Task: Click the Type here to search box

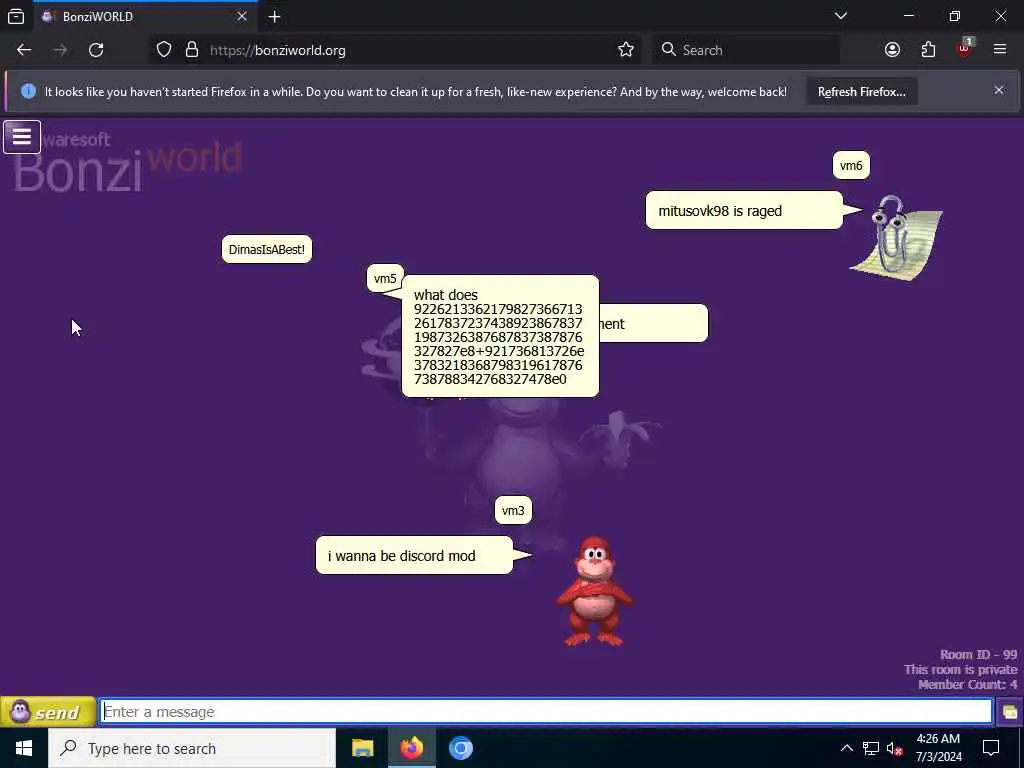Action: (x=192, y=748)
